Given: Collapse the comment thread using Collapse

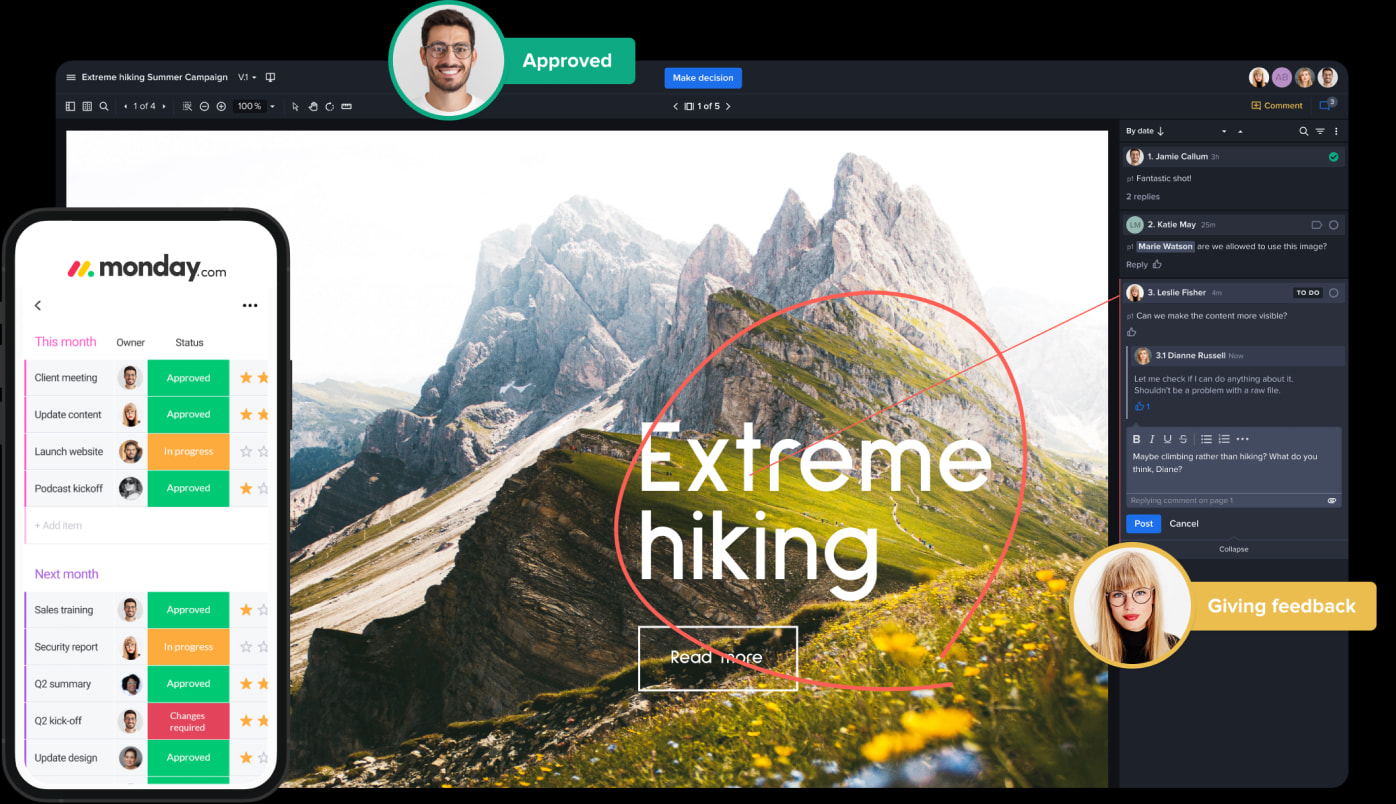Looking at the screenshot, I should click(x=1233, y=549).
